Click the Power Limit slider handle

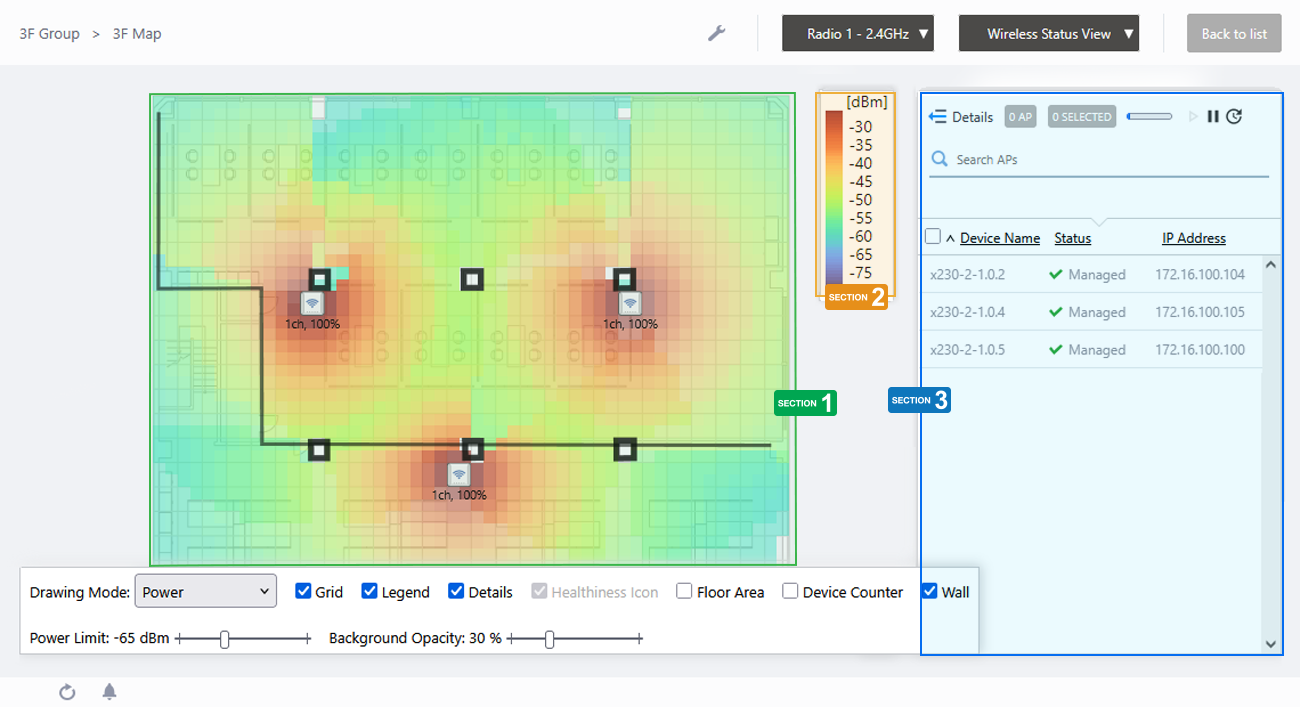point(225,639)
